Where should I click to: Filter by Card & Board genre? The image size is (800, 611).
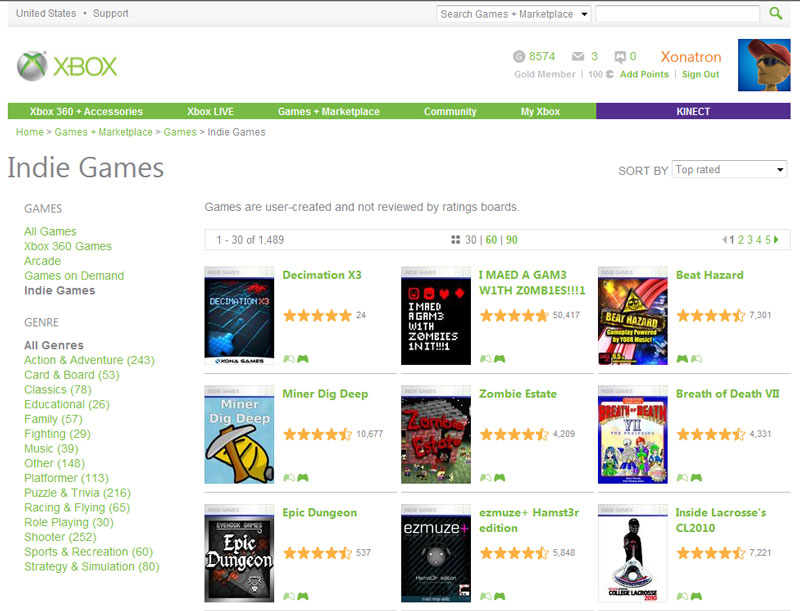[x=71, y=375]
